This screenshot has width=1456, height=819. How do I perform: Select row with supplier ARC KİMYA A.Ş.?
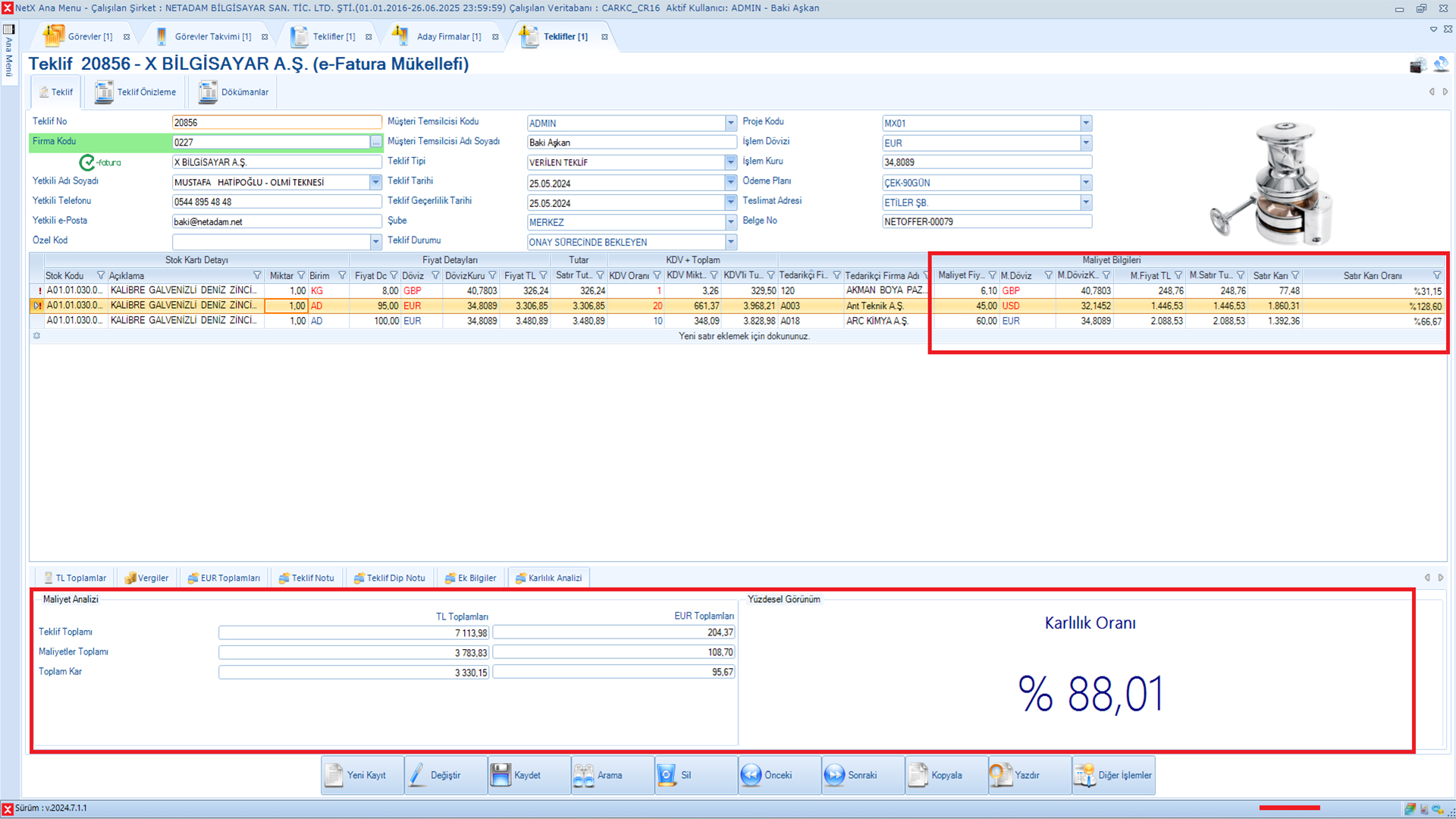737,321
